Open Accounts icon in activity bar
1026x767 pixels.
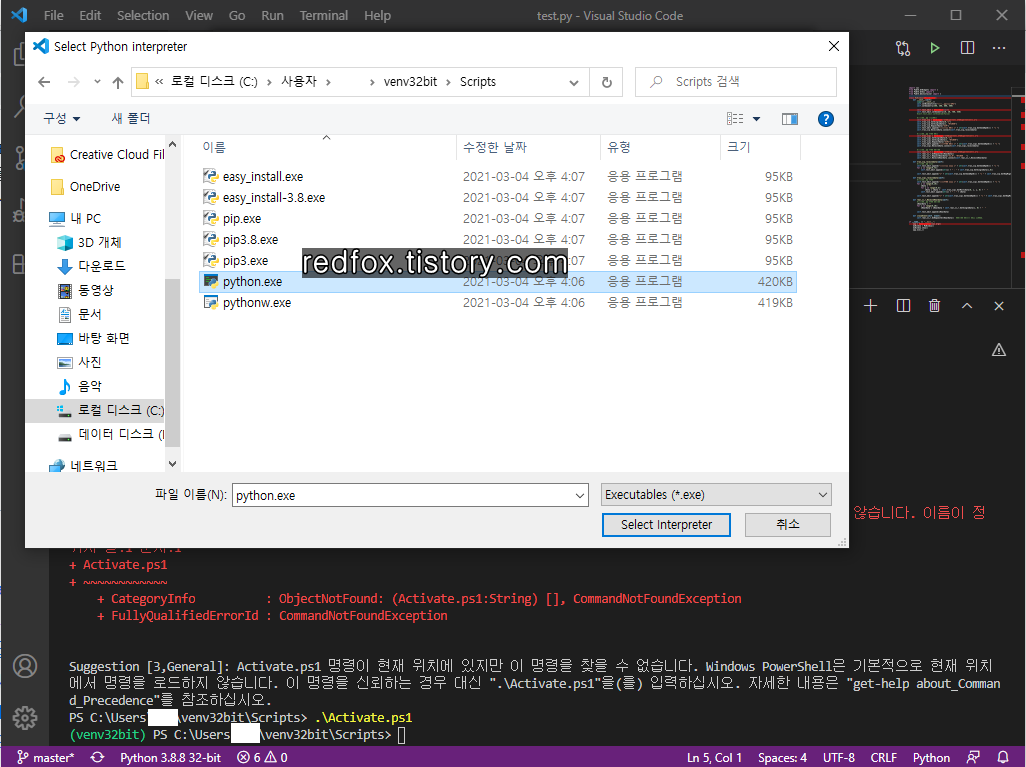[x=25, y=666]
